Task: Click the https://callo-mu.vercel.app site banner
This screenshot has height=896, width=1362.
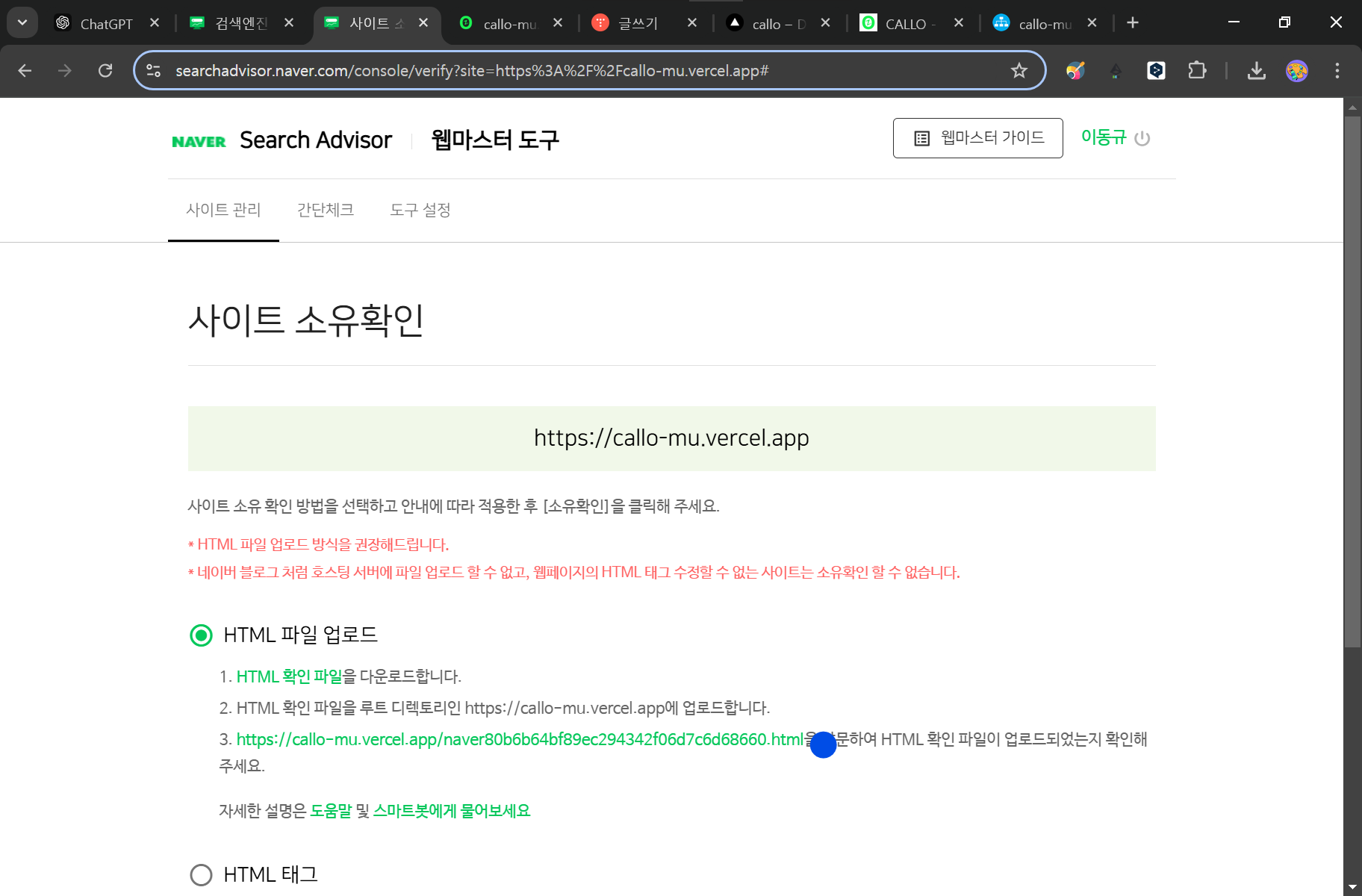Action: click(671, 438)
